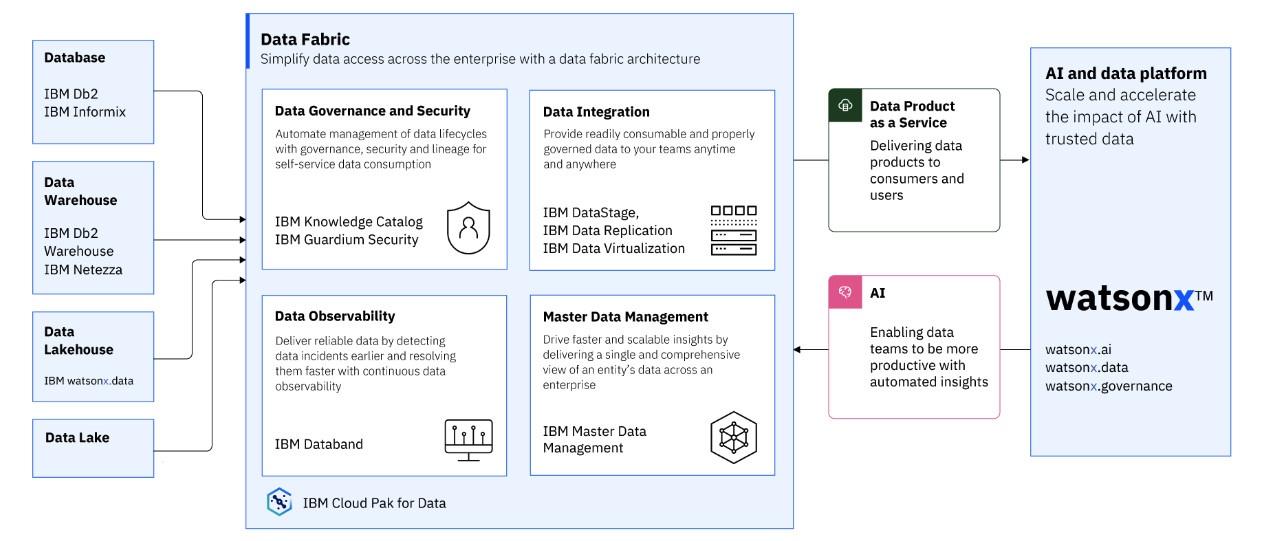Click IBM Knowledge Catalog text
The width and height of the screenshot is (1261, 541).
click(349, 222)
